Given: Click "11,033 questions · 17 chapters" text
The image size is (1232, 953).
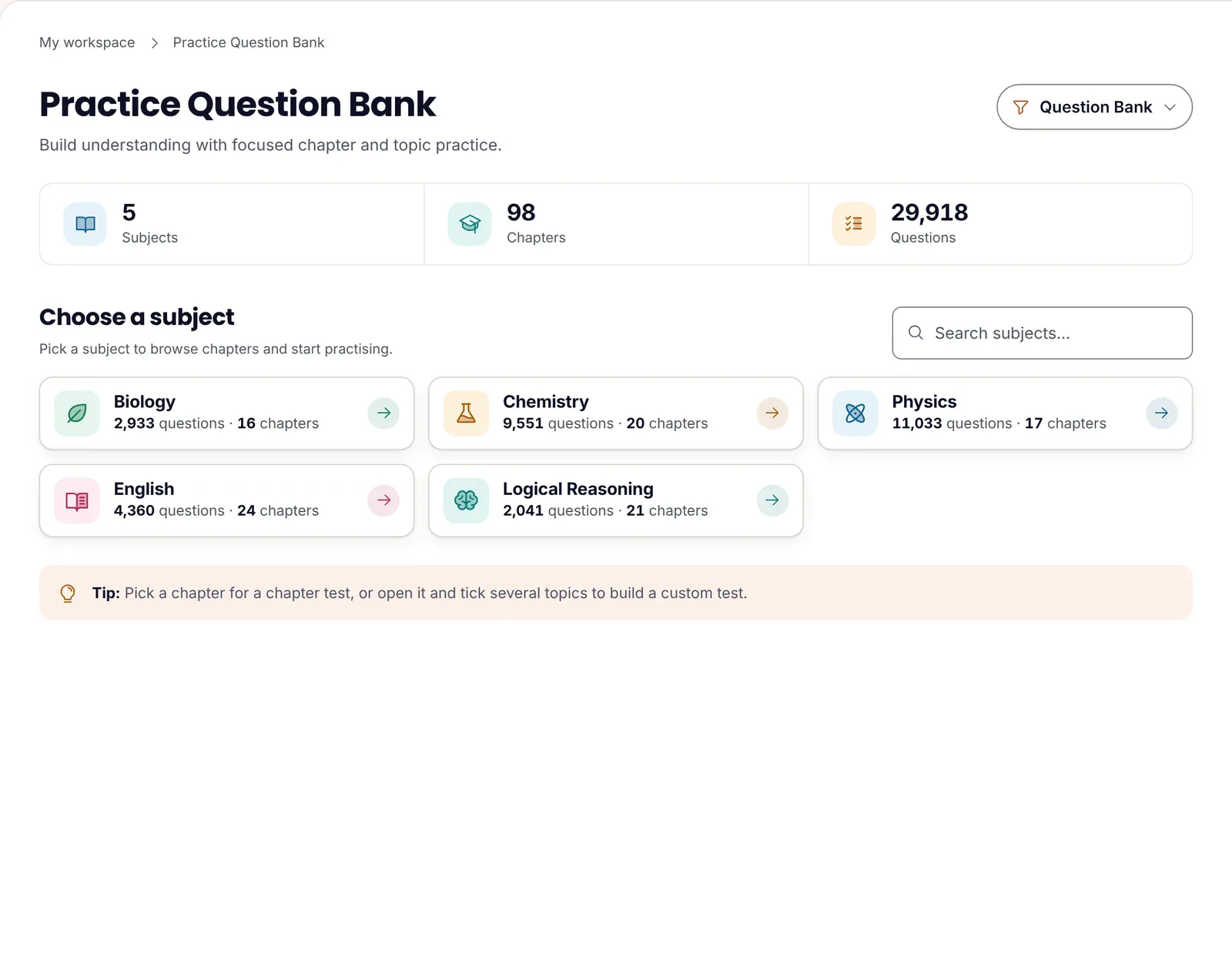Looking at the screenshot, I should click(x=999, y=423).
